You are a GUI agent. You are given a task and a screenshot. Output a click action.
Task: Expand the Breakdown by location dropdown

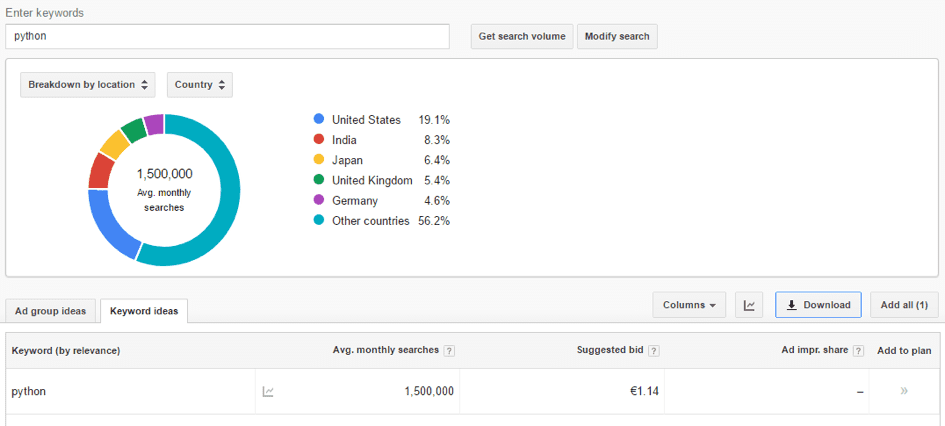coord(88,85)
